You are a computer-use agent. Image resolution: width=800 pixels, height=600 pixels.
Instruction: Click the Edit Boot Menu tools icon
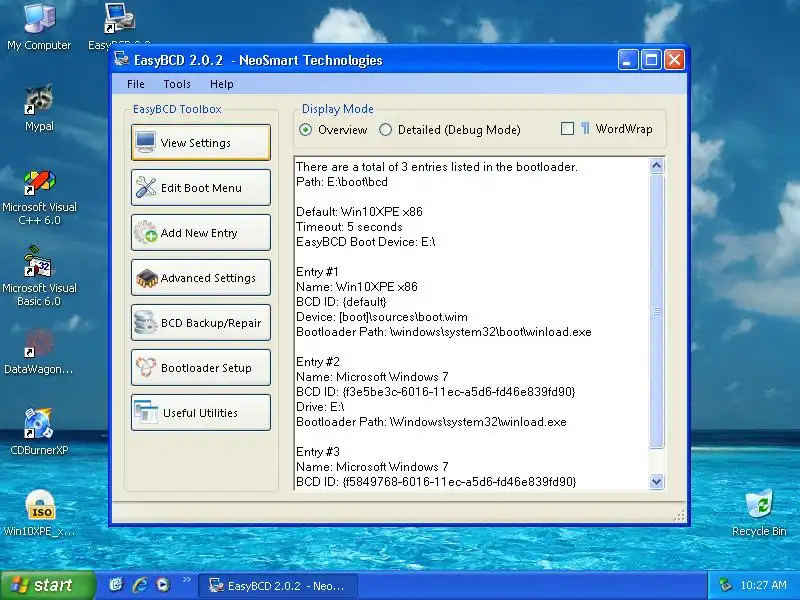click(x=145, y=187)
